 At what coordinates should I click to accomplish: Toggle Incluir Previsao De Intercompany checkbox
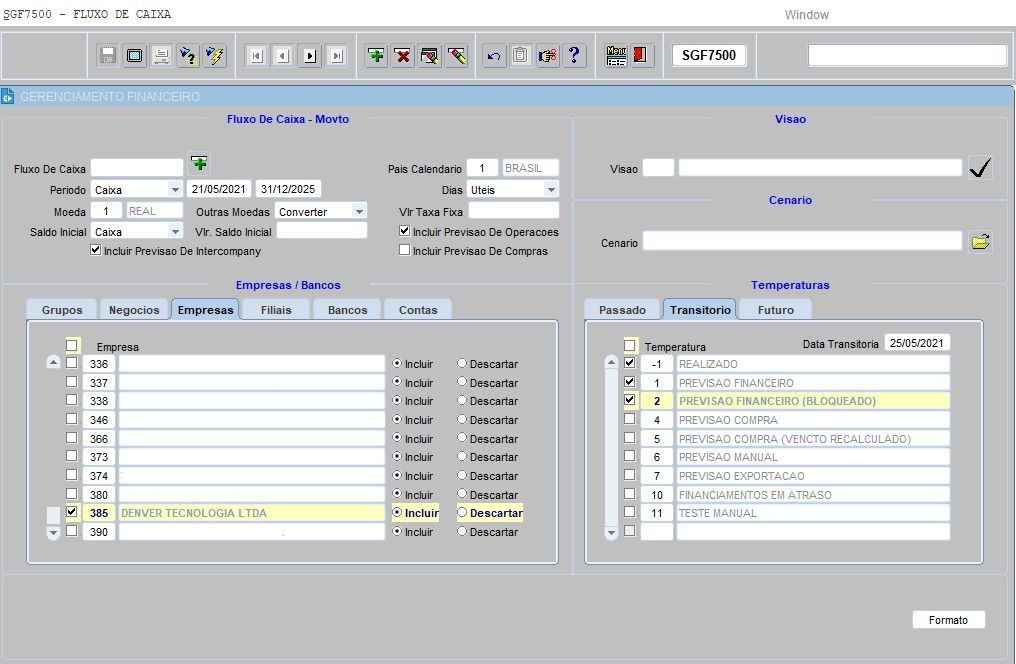[96, 250]
